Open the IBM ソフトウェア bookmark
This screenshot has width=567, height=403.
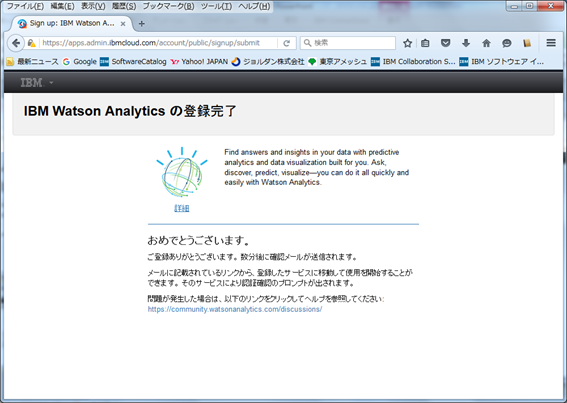pyautogui.click(x=502, y=61)
